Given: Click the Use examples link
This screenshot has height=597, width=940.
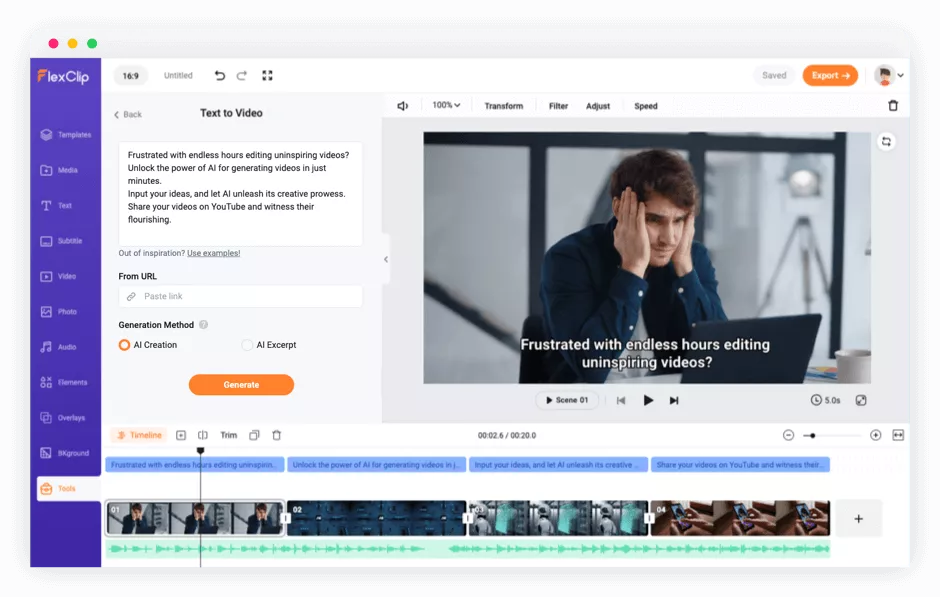Looking at the screenshot, I should pos(213,254).
